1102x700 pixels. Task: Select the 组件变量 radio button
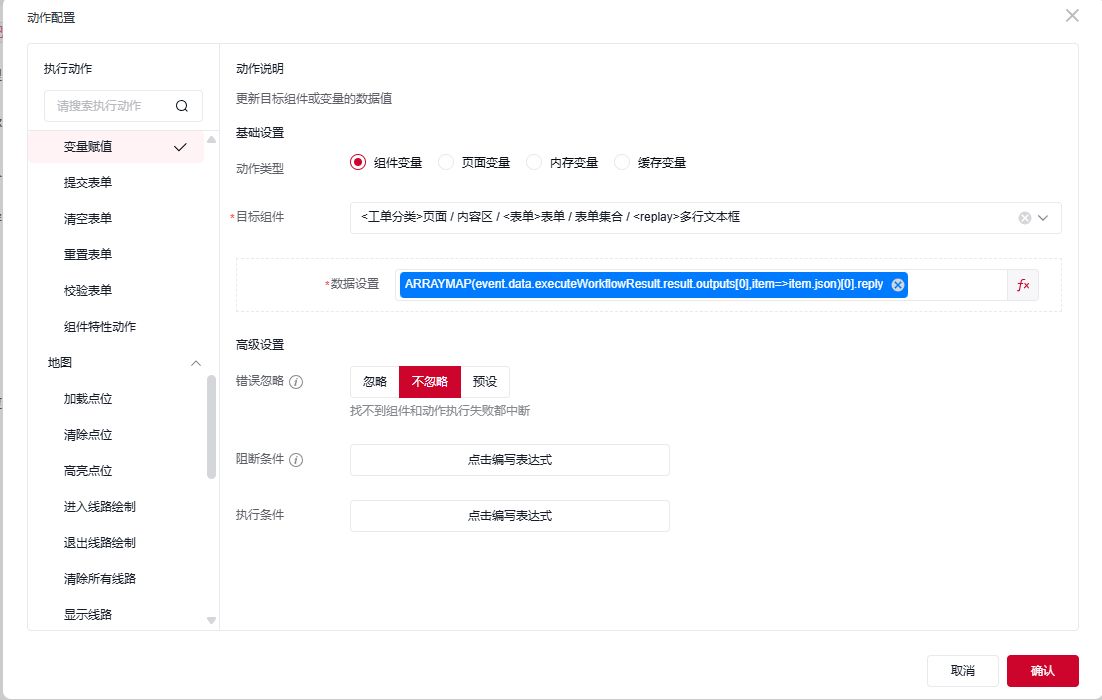[358, 163]
